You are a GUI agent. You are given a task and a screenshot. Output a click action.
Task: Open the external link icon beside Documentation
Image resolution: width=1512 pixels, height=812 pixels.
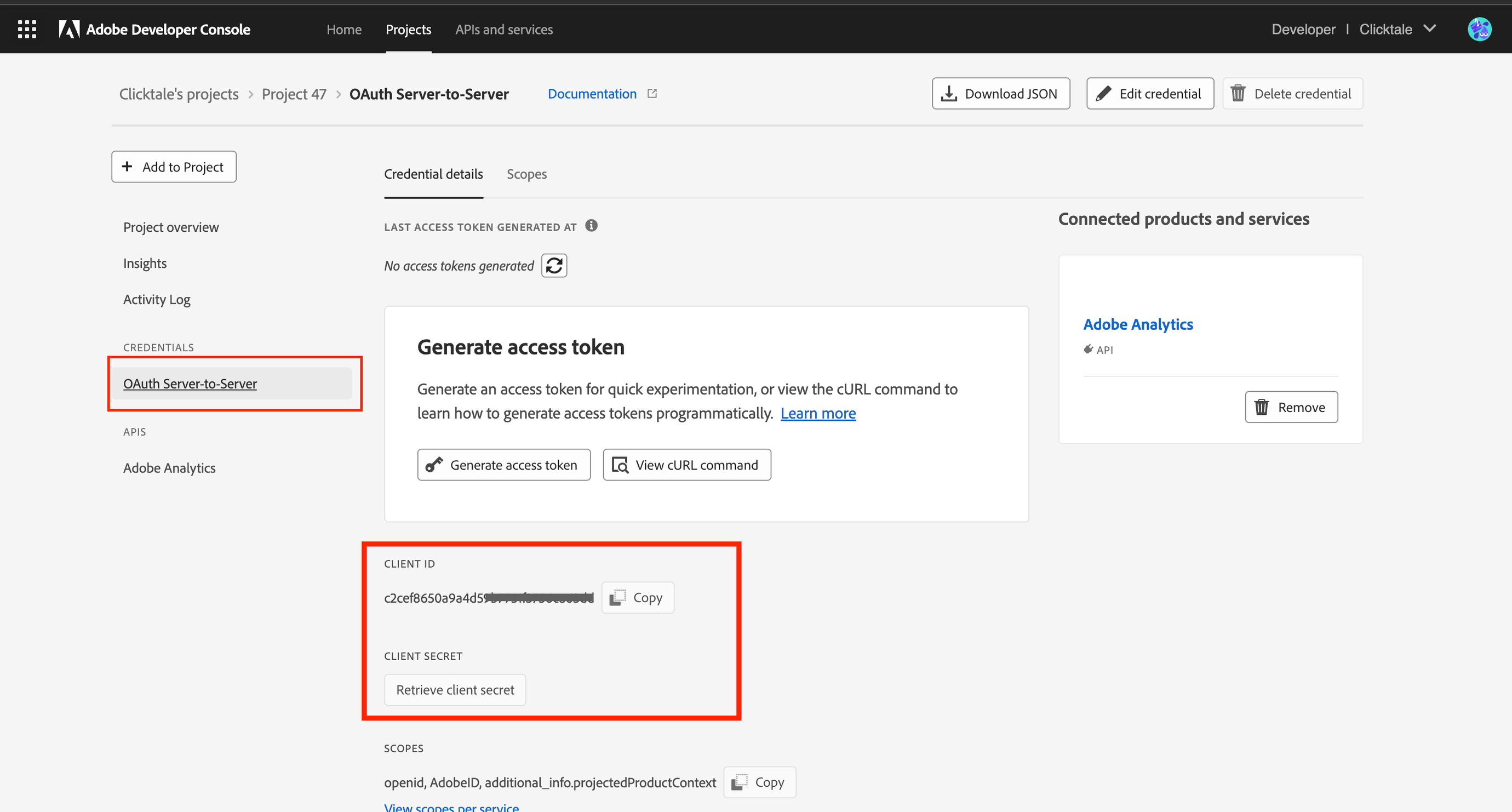pos(652,93)
